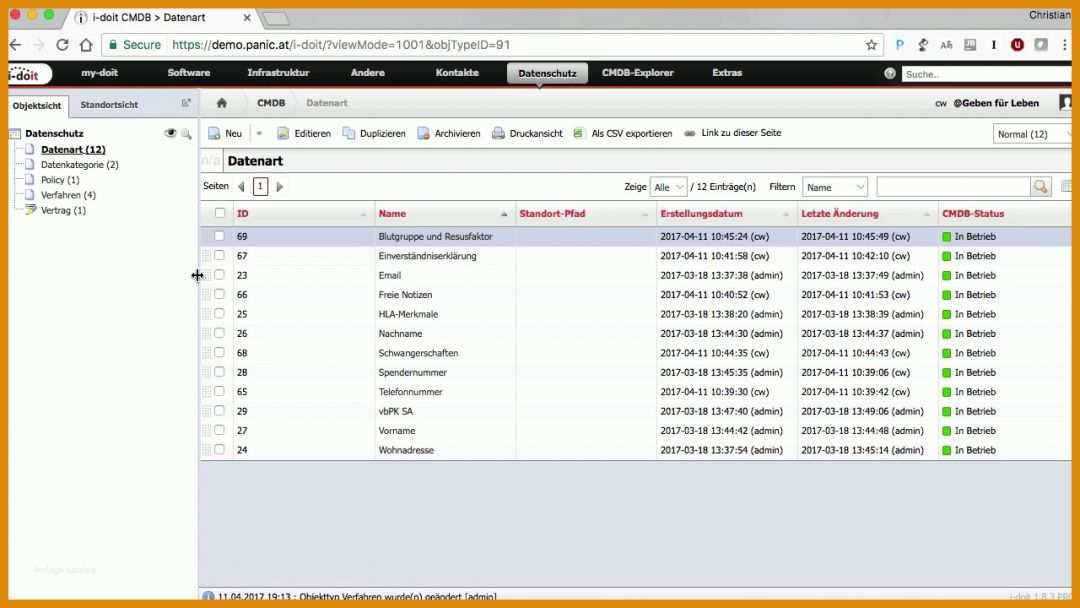1080x608 pixels.
Task: Open the Zeige Alle dropdown
Action: (x=668, y=187)
